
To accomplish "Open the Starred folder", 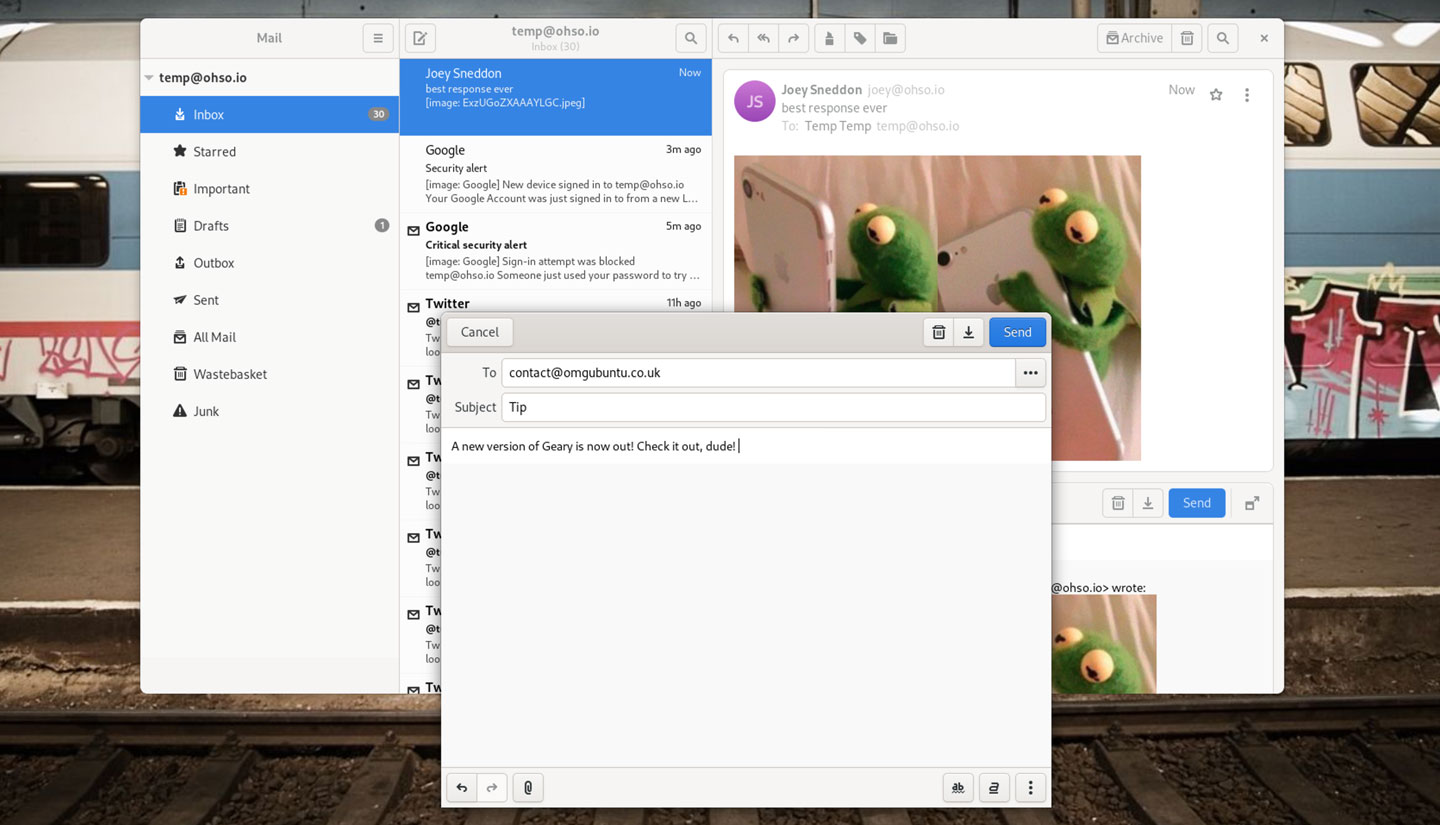I will pos(270,151).
